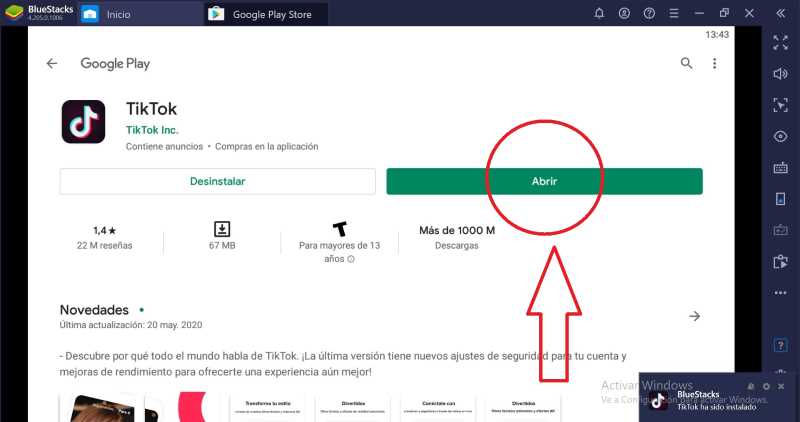Open more options ellipsis in sidebar
Screen dimensions: 800x422
[781, 293]
